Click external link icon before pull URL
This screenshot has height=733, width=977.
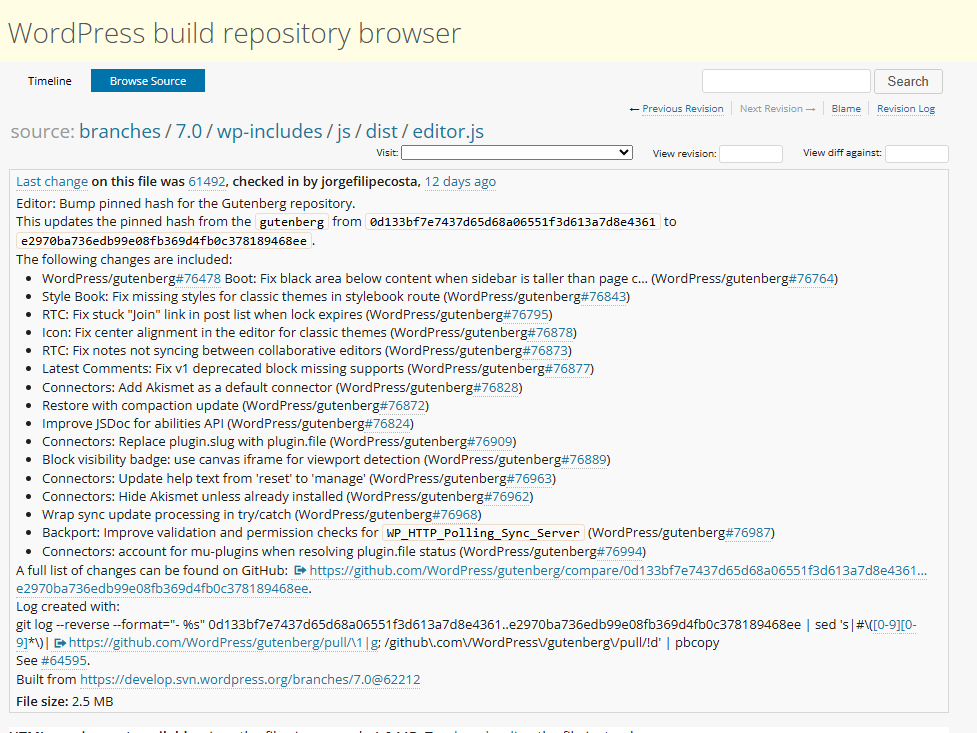[60, 643]
